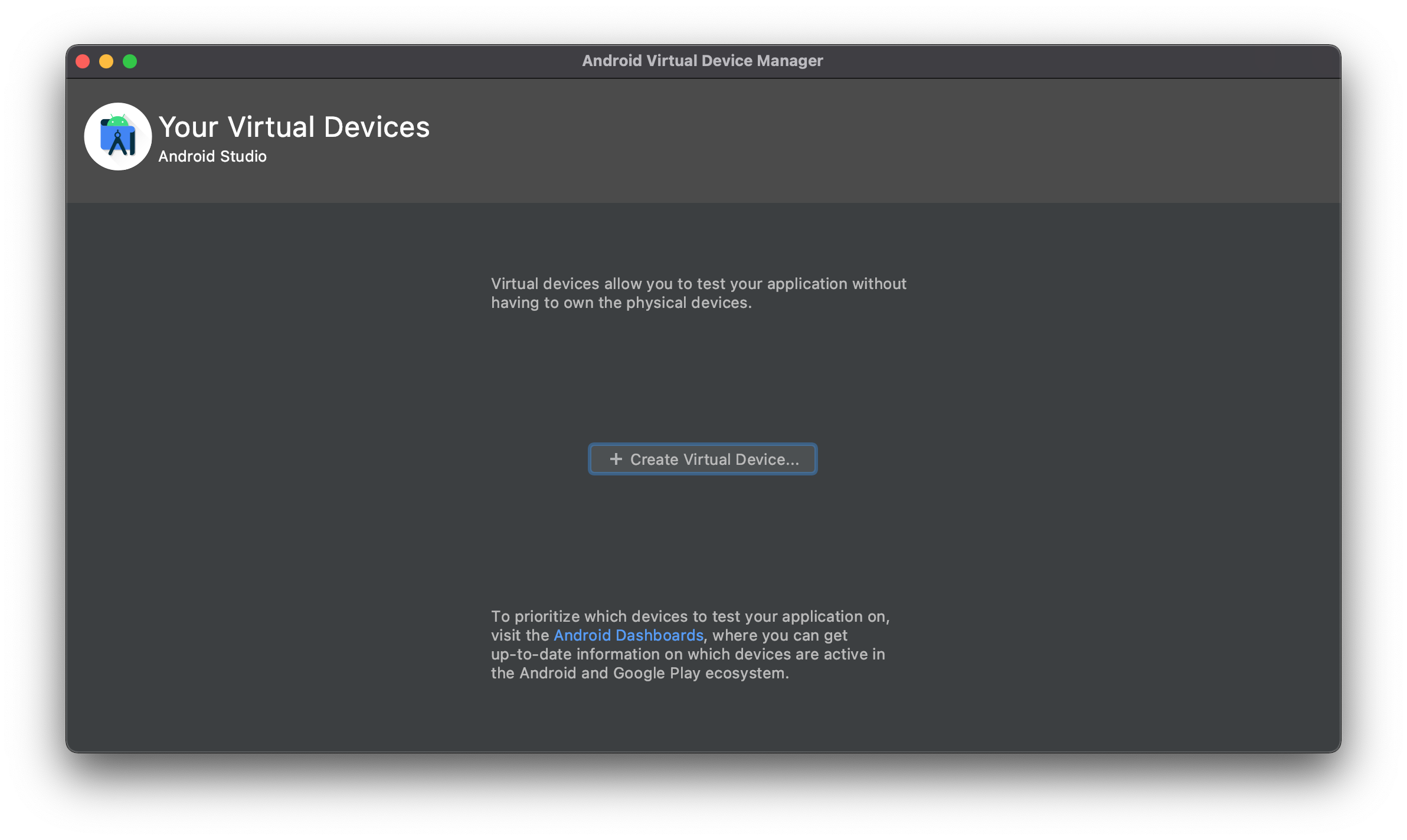This screenshot has height=840, width=1407.
Task: Click the Android Studio logo icon
Action: coord(118,136)
